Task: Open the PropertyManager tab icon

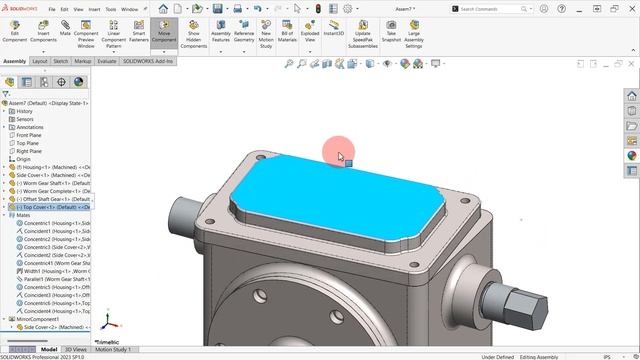Action: pyautogui.click(x=27, y=82)
